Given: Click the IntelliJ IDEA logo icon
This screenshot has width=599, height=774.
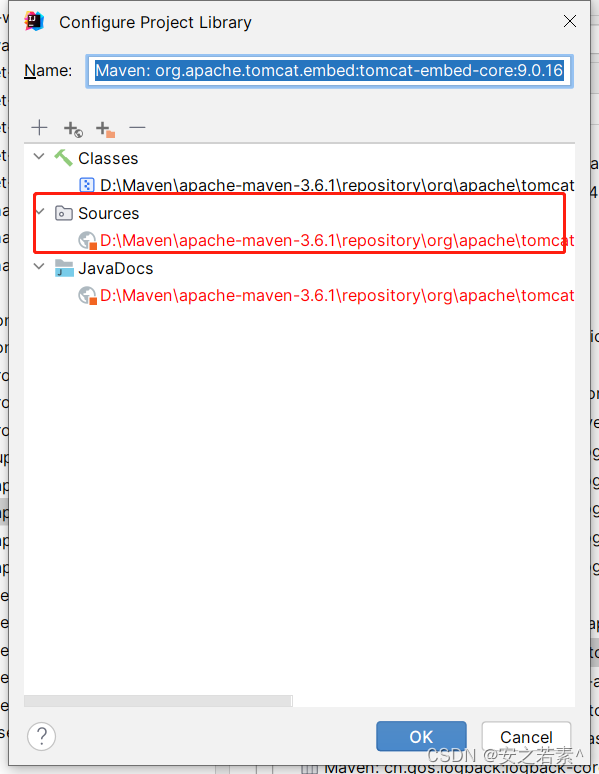Looking at the screenshot, I should tap(34, 21).
